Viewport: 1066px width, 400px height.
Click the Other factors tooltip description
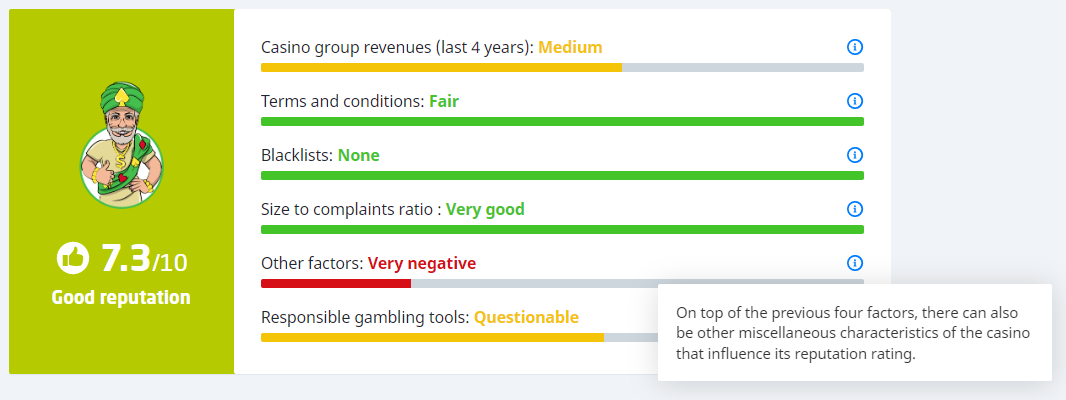853,332
